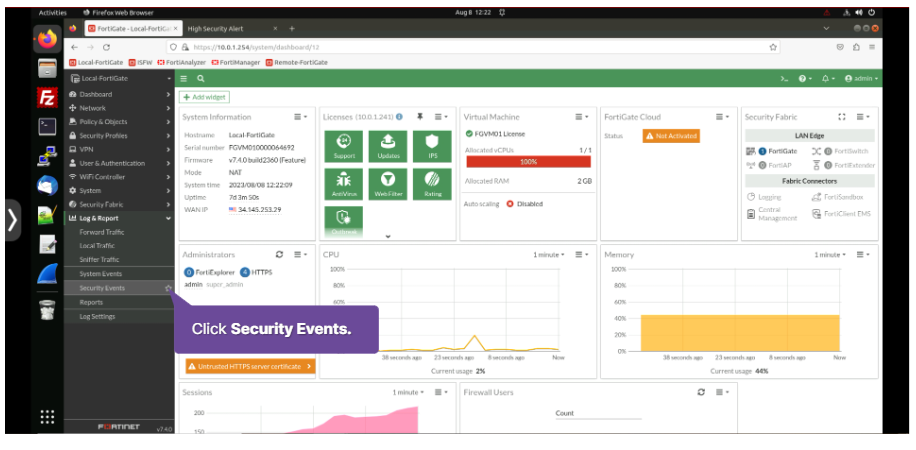Bookmark page with address bar star
Image resolution: width=916 pixels, height=450 pixels.
[x=773, y=47]
